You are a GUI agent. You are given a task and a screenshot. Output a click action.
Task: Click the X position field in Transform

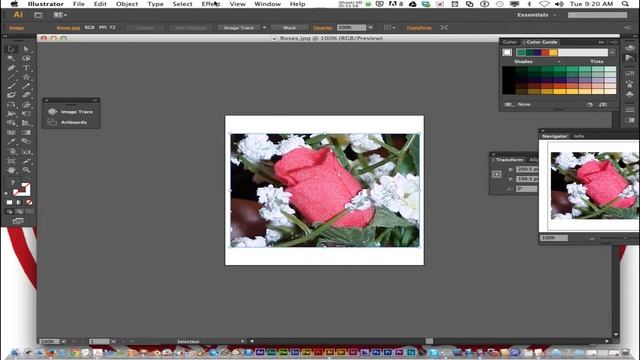[527, 169]
